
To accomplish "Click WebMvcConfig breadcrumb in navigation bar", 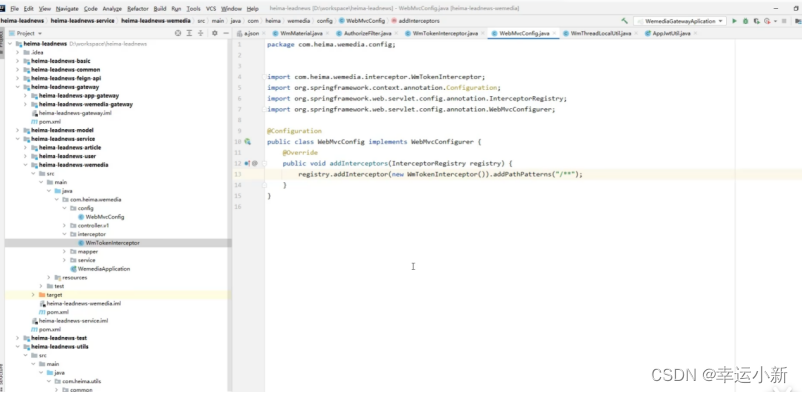I will 362,21.
